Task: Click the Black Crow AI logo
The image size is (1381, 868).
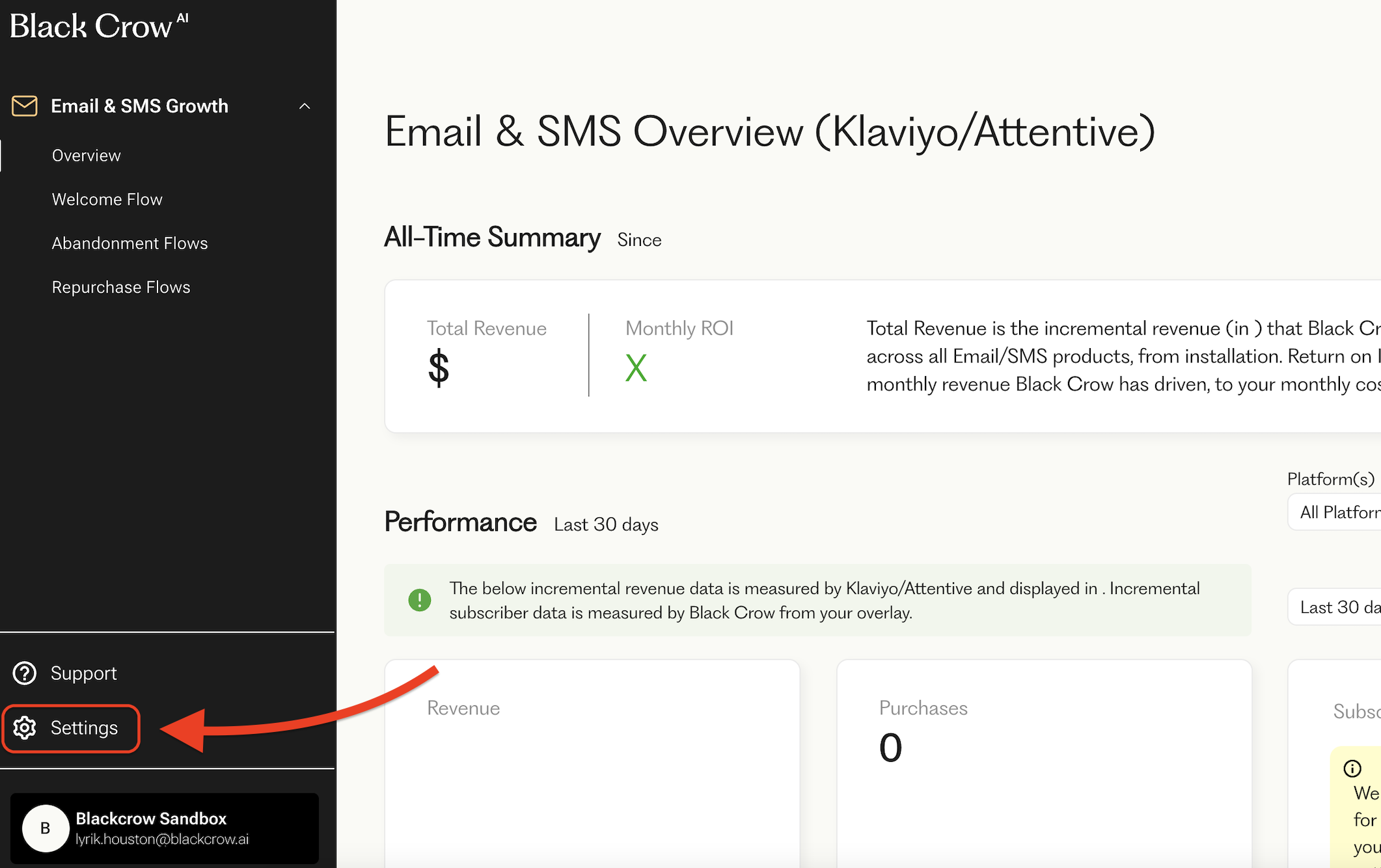Action: [x=96, y=26]
